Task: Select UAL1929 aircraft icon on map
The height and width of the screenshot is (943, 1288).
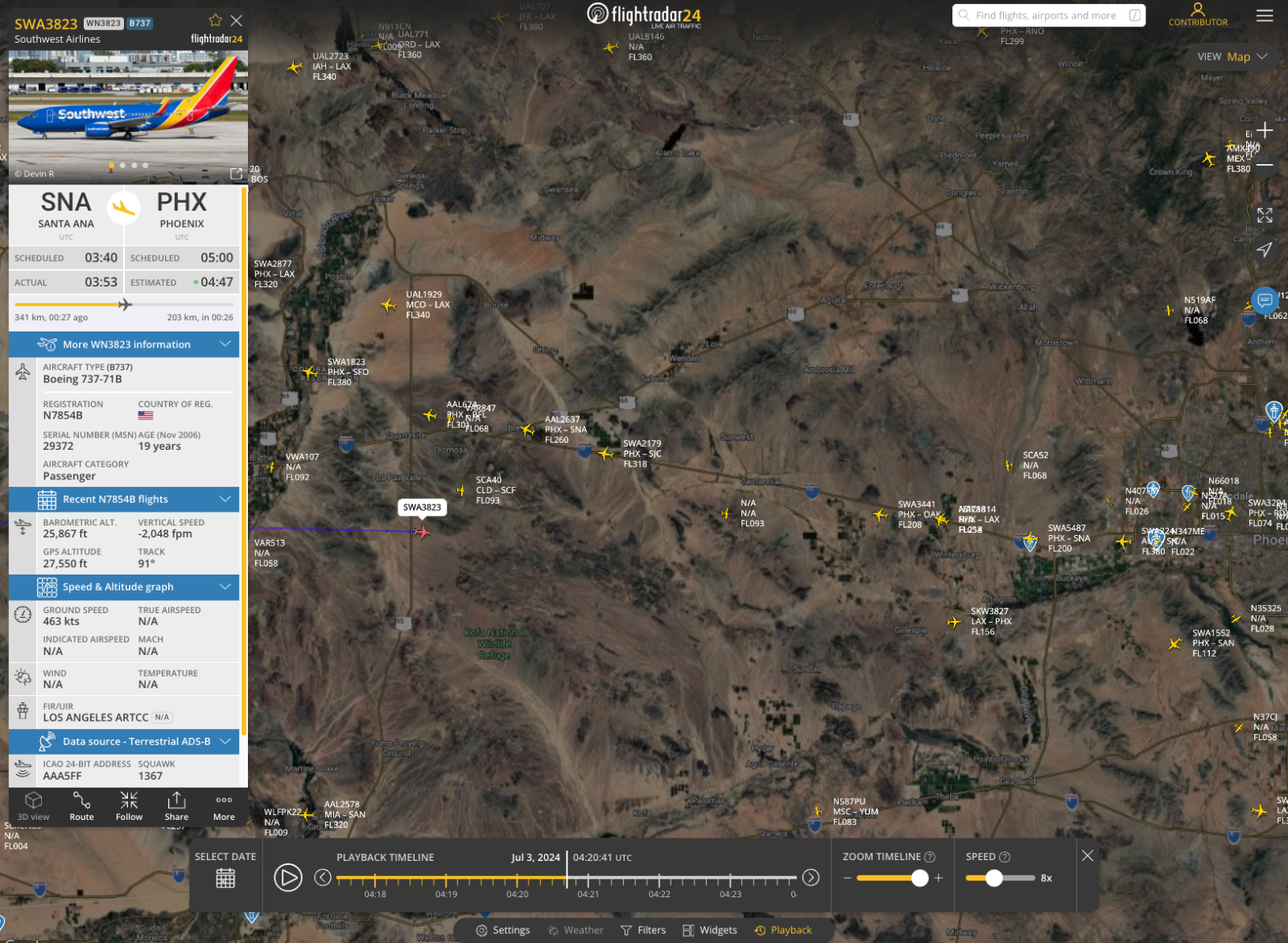Action: pyautogui.click(x=389, y=305)
